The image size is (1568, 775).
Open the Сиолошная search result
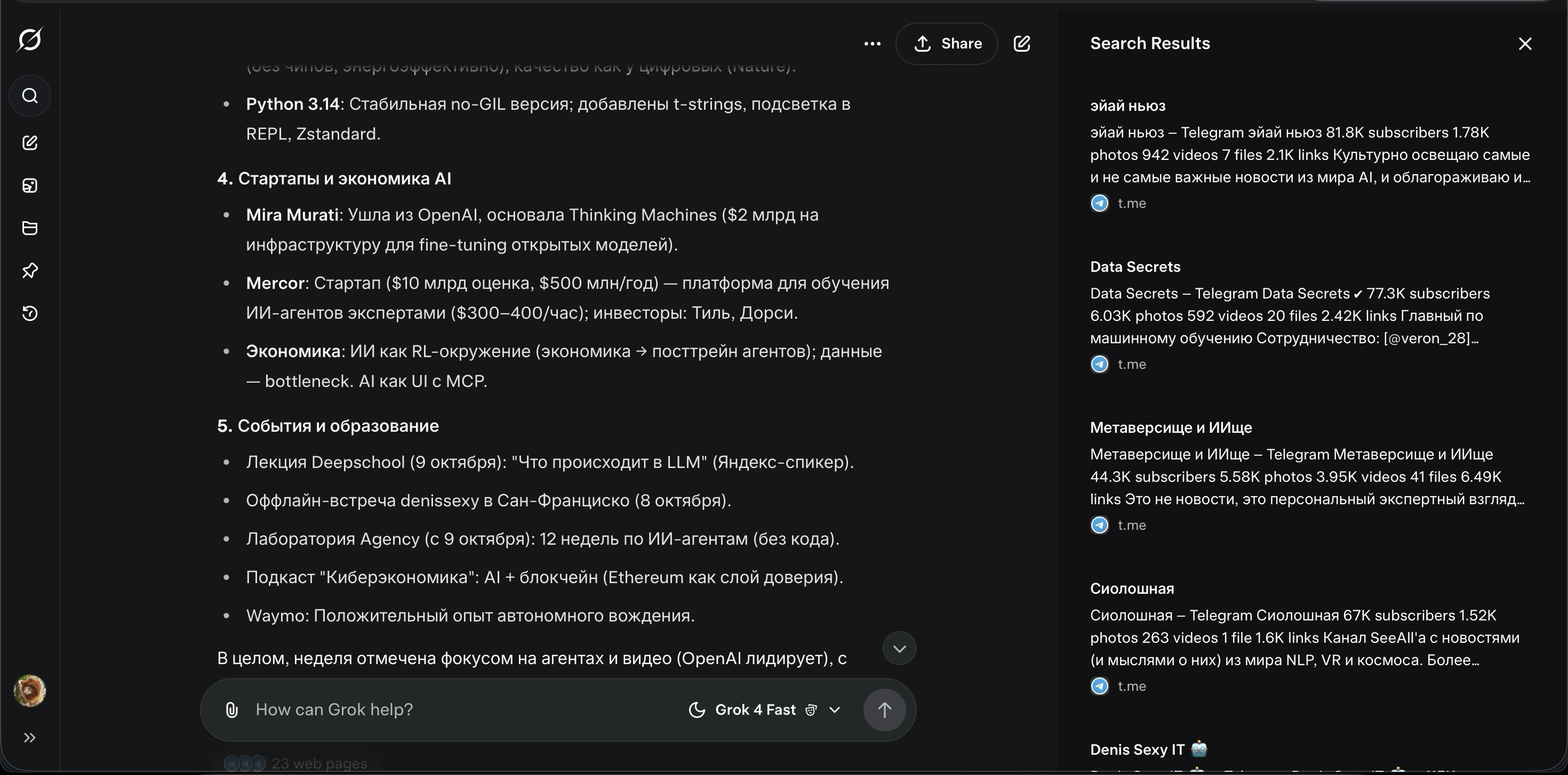coord(1132,589)
